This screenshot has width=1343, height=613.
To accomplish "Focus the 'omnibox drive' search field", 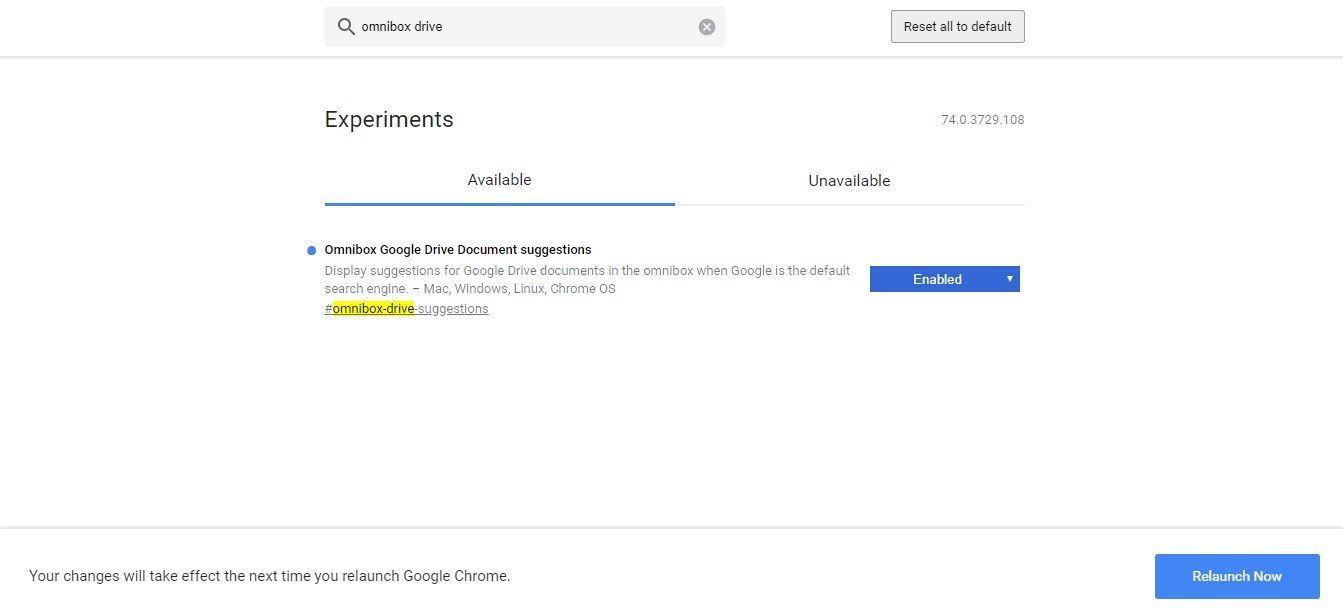I will [x=525, y=27].
